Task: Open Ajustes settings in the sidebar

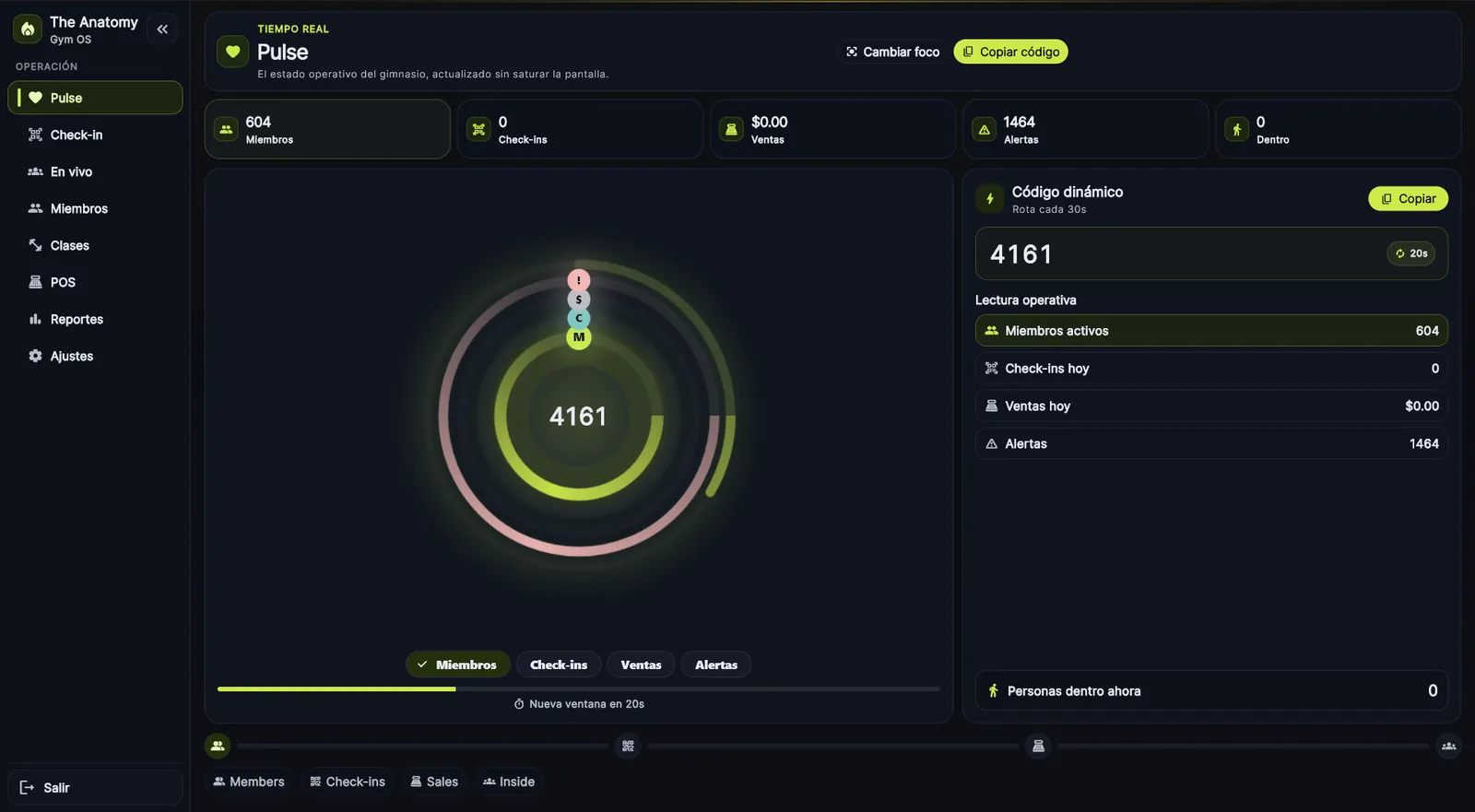Action: (x=95, y=356)
